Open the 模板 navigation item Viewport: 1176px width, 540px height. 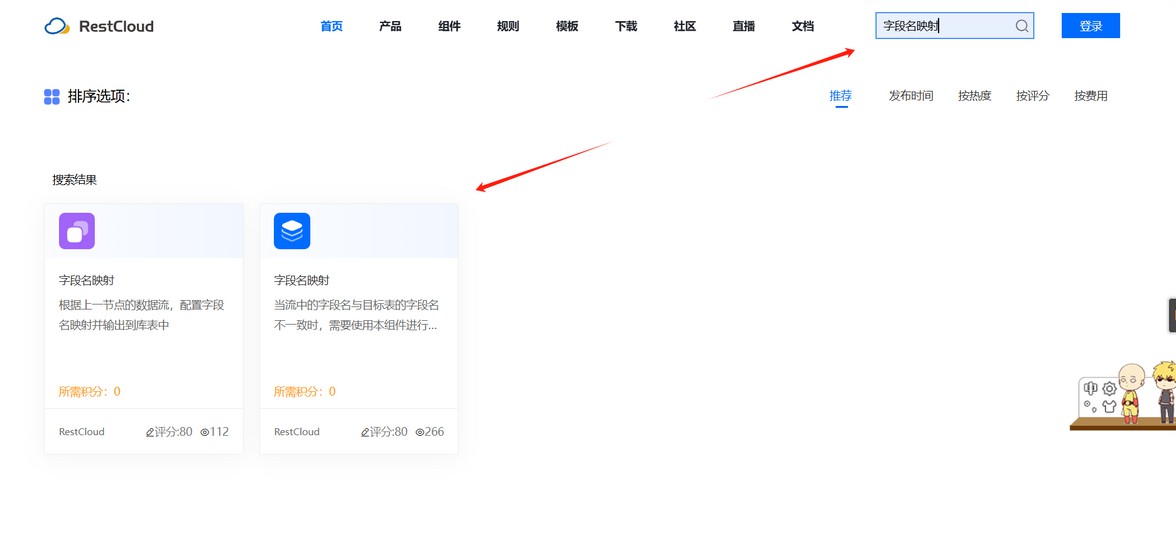pyautogui.click(x=567, y=26)
